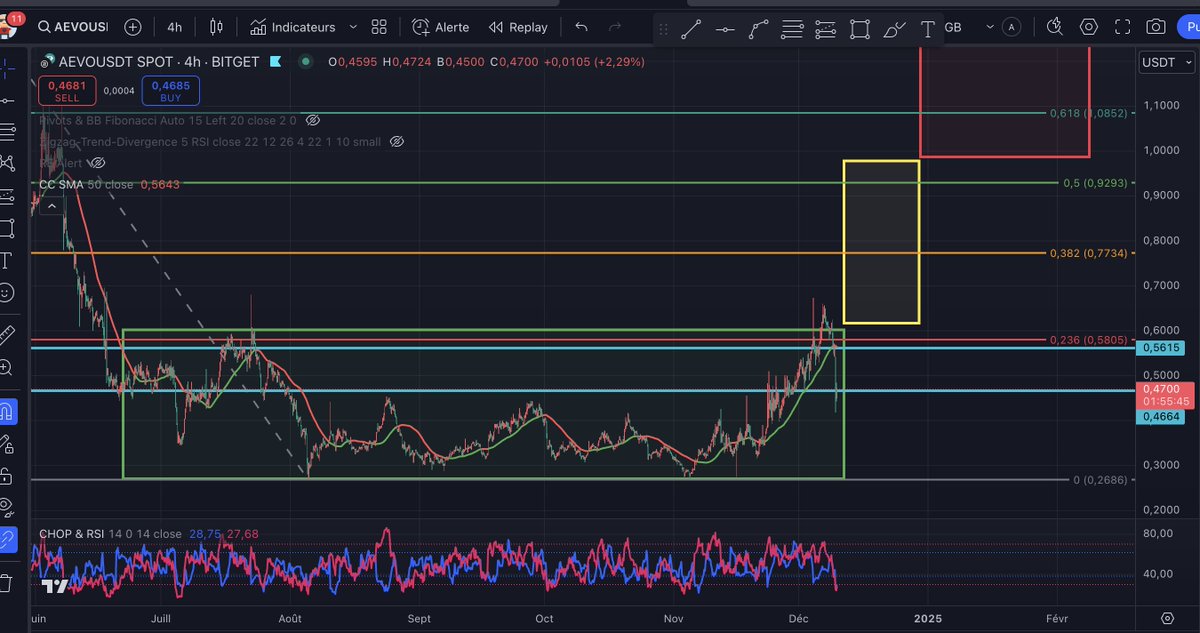Select the CC SMA 50 close legend
The width and height of the screenshot is (1200, 633).
(110, 184)
